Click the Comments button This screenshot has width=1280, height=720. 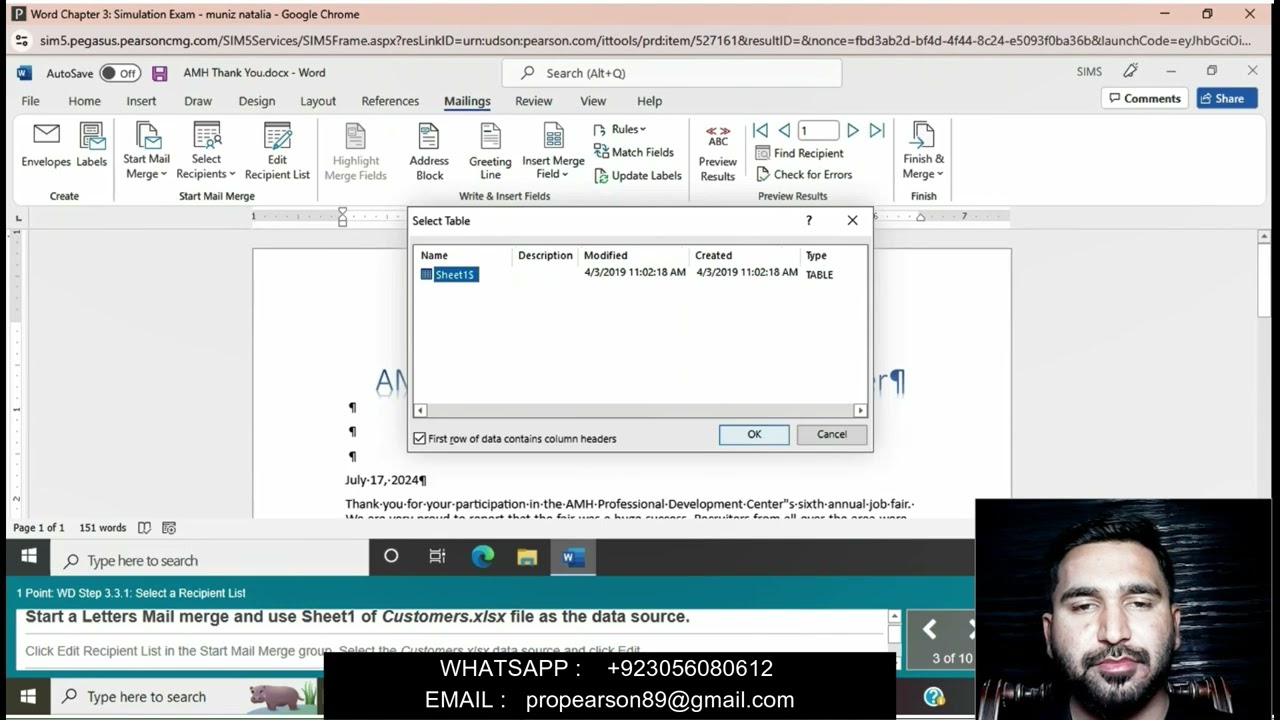pos(1144,98)
